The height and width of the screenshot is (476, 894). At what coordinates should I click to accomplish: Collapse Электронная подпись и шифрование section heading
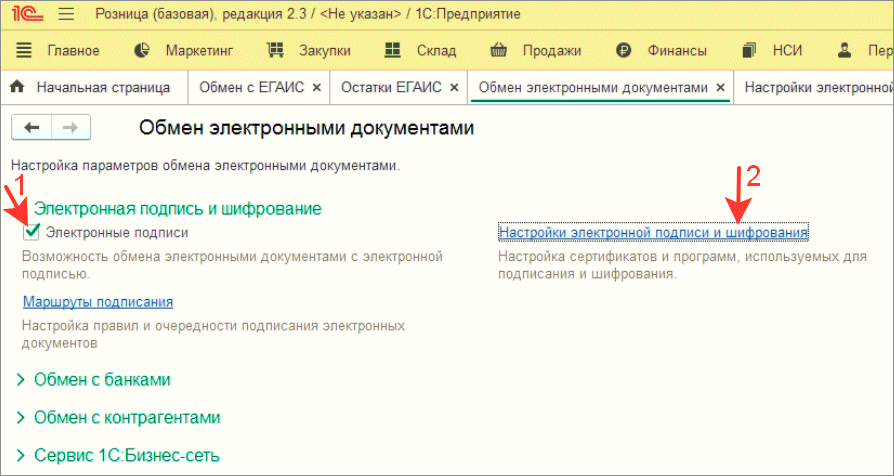178,209
